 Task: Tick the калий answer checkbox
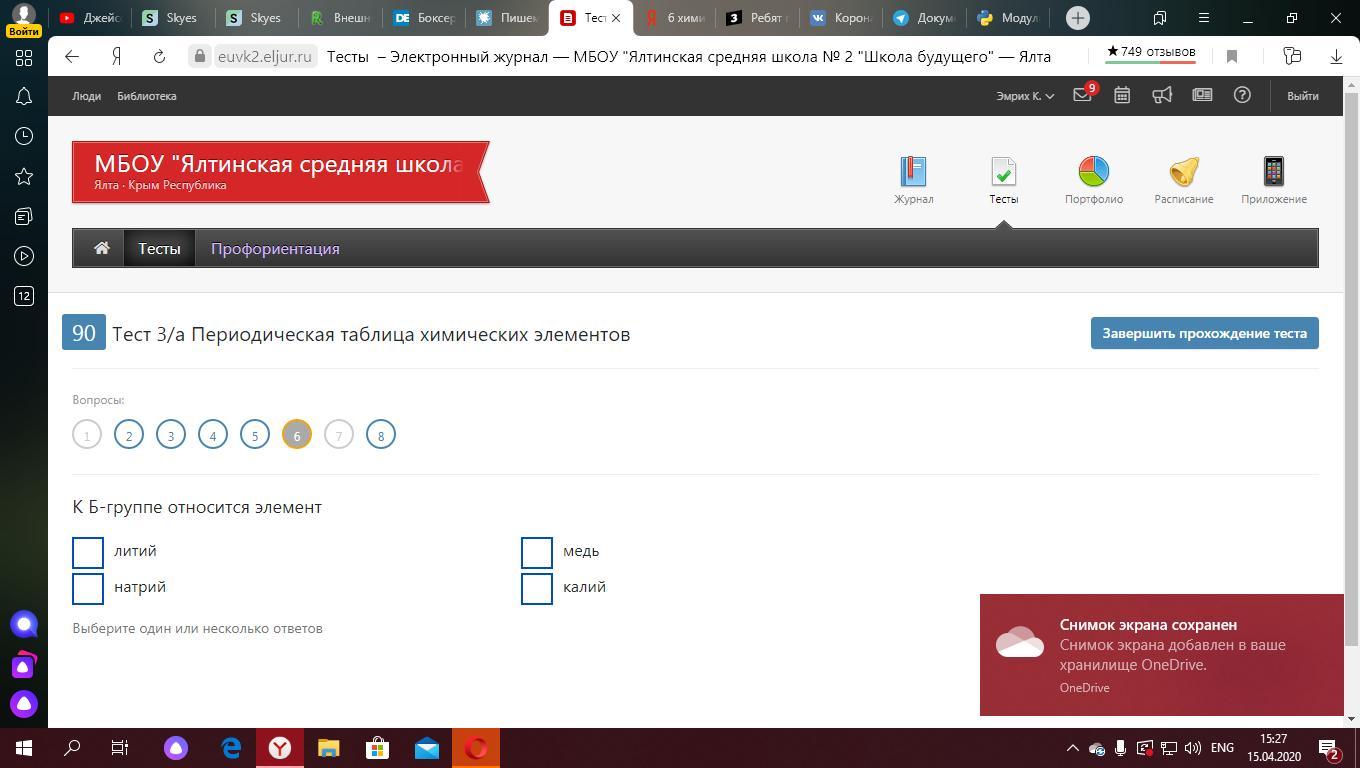pyautogui.click(x=537, y=588)
